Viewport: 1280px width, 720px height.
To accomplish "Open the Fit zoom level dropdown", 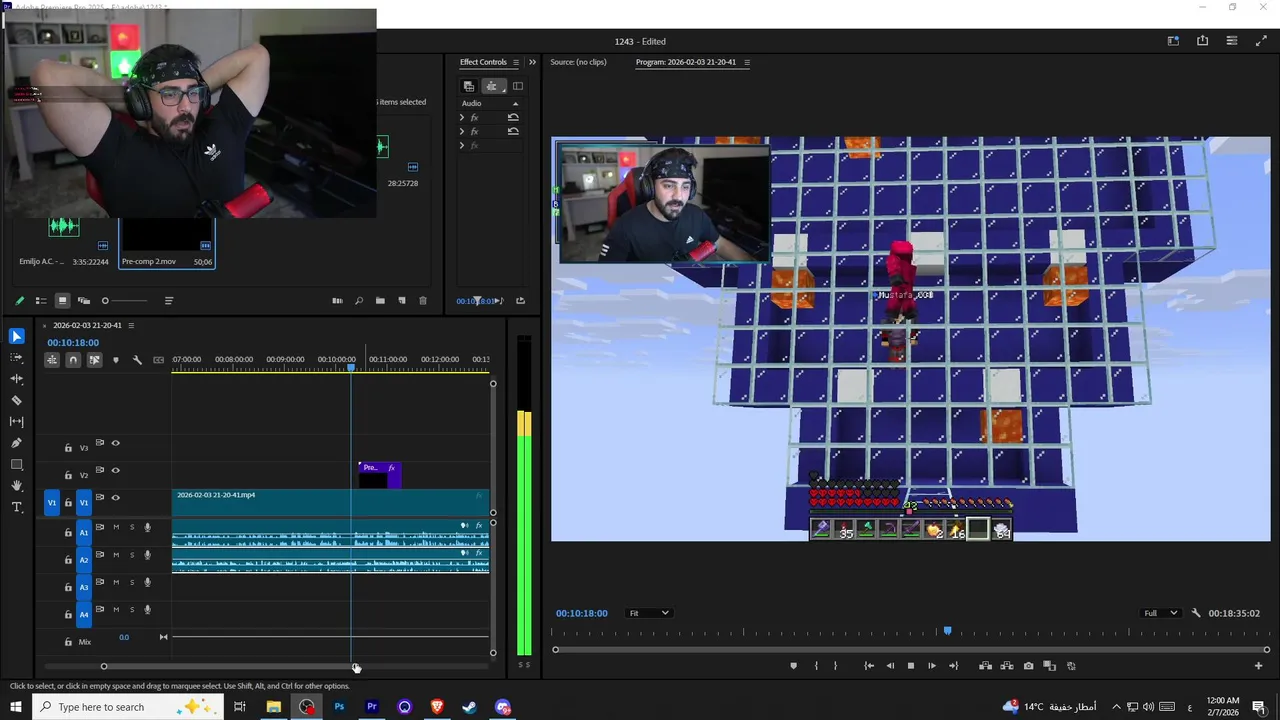I will pos(648,613).
